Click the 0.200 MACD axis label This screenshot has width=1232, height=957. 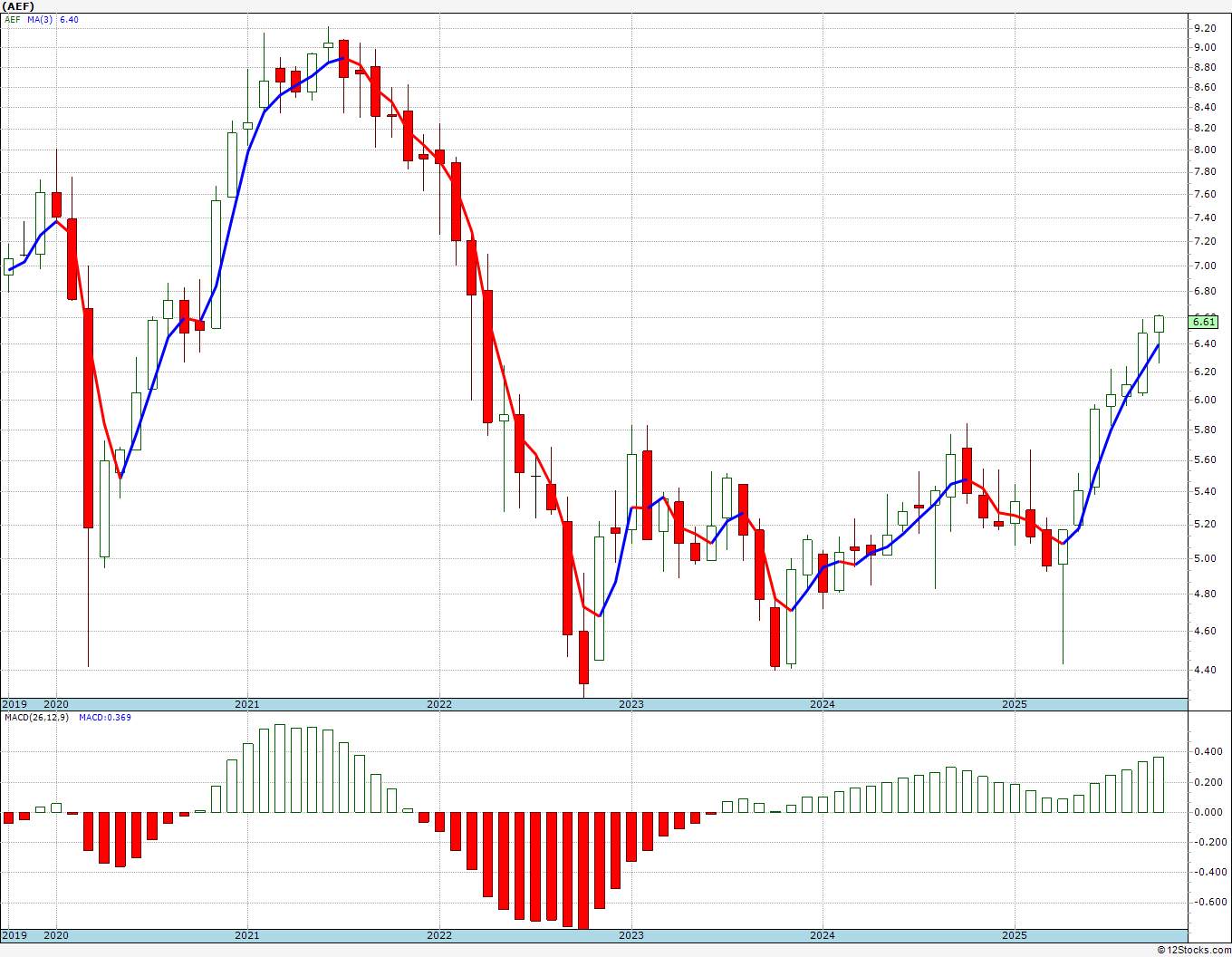point(1208,782)
